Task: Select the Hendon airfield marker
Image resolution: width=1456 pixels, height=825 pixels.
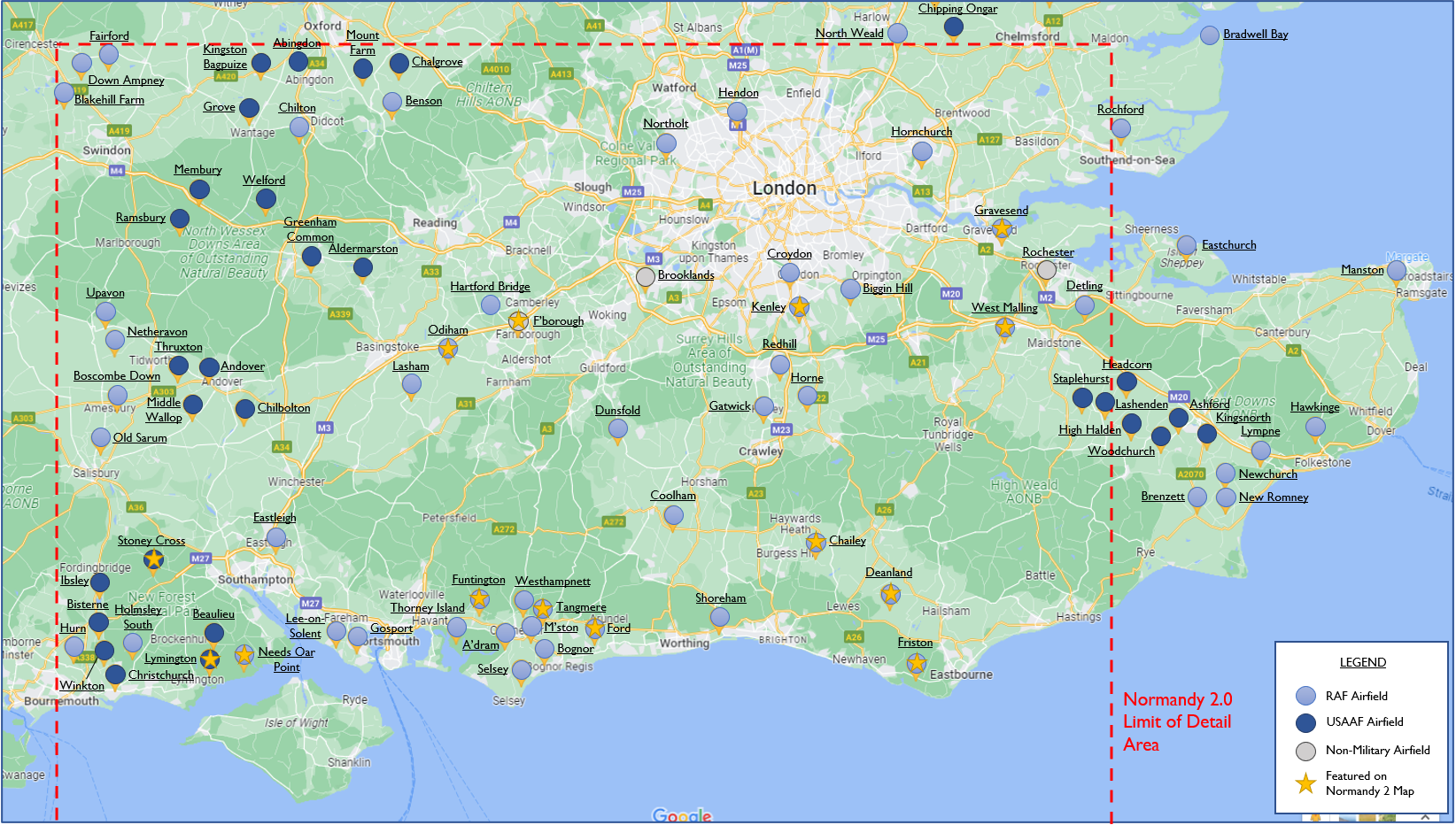Action: point(737,112)
